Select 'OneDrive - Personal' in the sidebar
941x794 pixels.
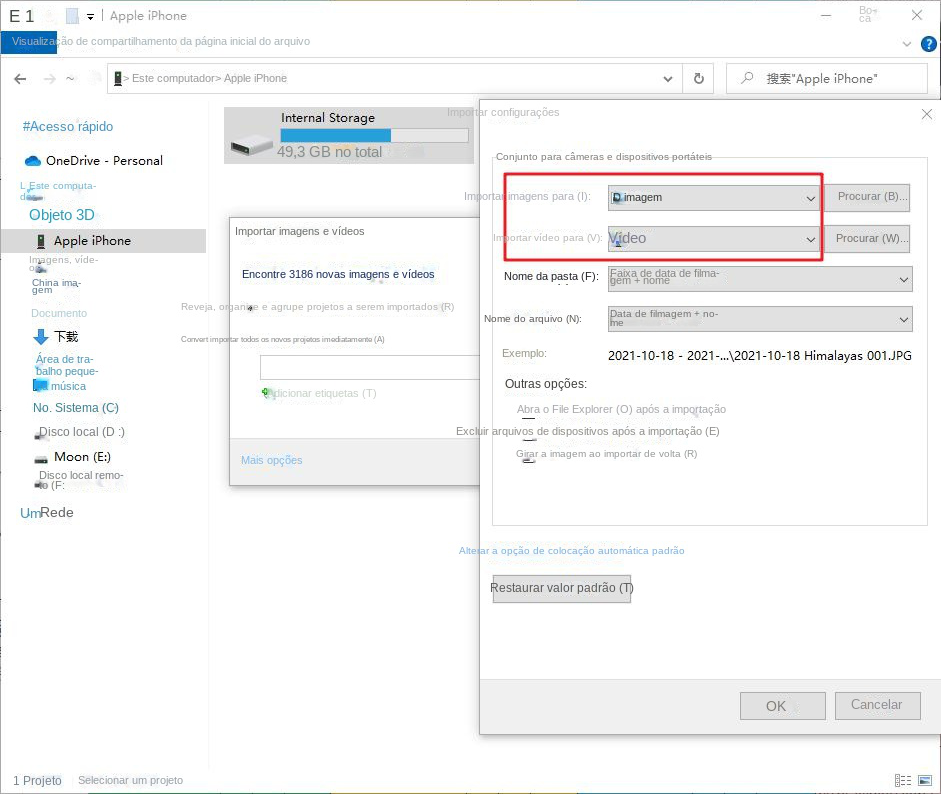pos(104,161)
